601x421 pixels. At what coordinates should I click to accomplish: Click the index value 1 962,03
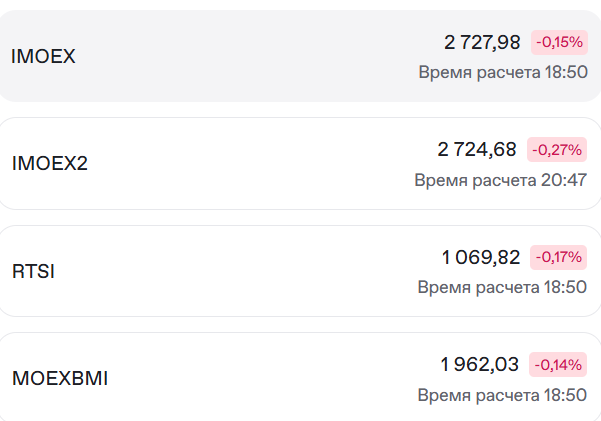[x=479, y=365]
